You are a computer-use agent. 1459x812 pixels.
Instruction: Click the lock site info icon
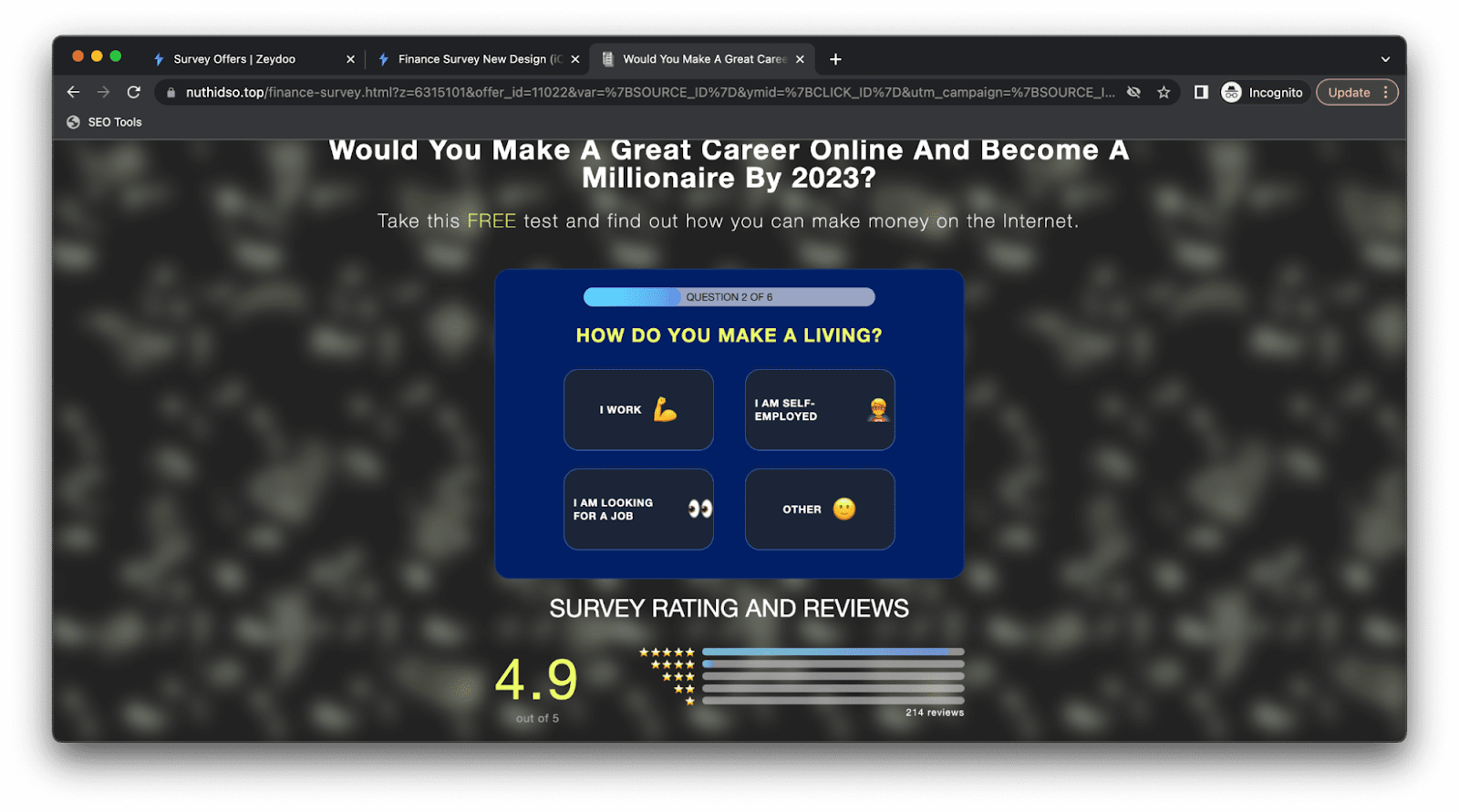[x=171, y=92]
